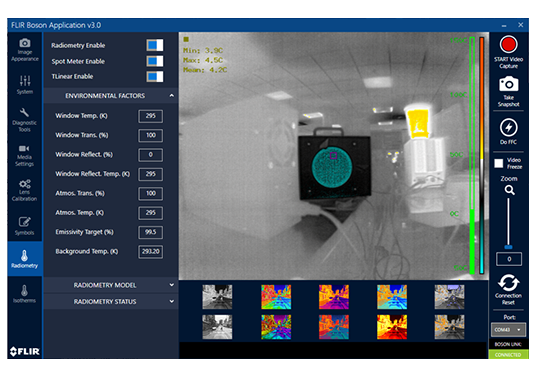Minimize the FLIR Boson Application window
This screenshot has height=370, width=536.
pyautogui.click(x=504, y=25)
